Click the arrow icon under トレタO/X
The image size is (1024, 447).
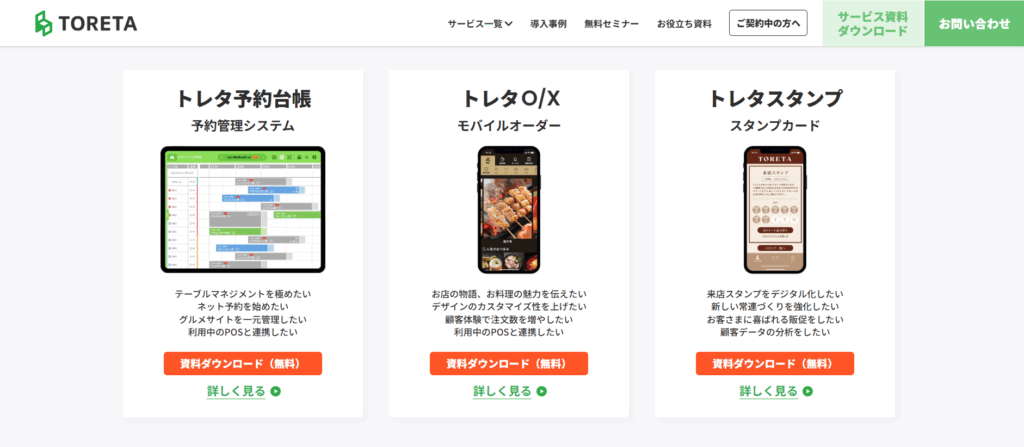click(x=541, y=391)
